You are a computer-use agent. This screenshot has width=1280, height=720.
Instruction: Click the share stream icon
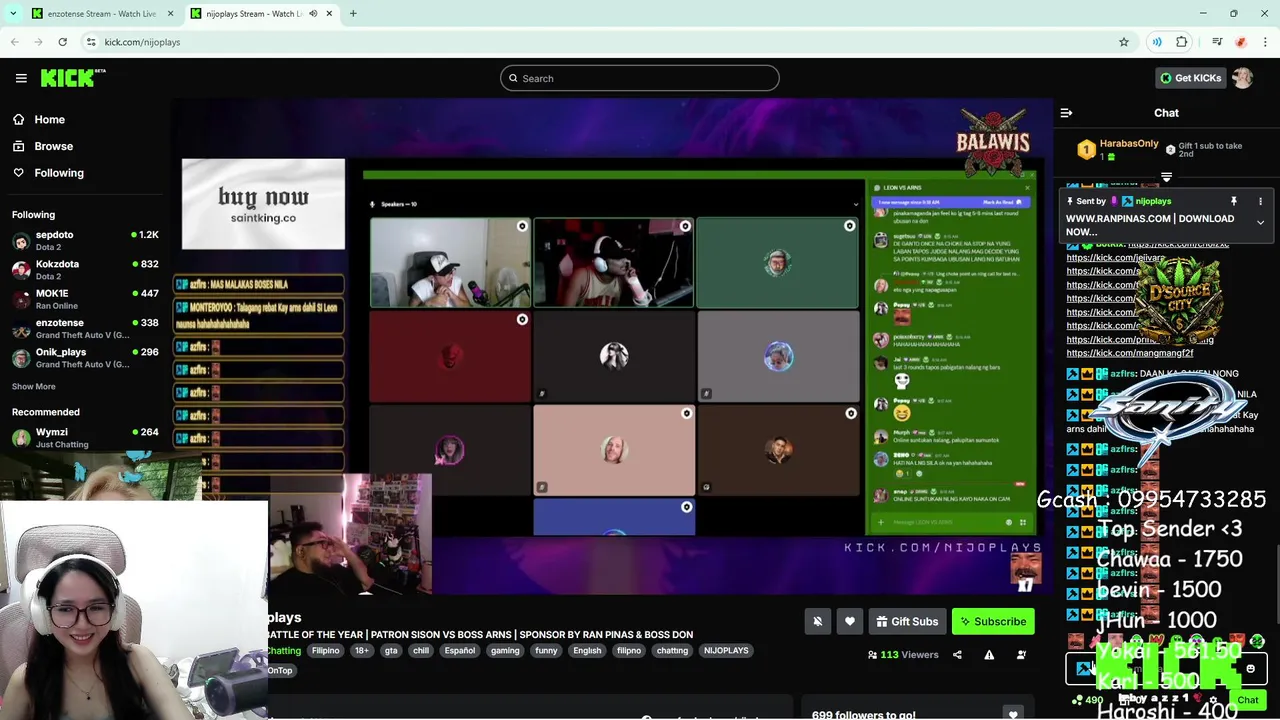click(957, 655)
